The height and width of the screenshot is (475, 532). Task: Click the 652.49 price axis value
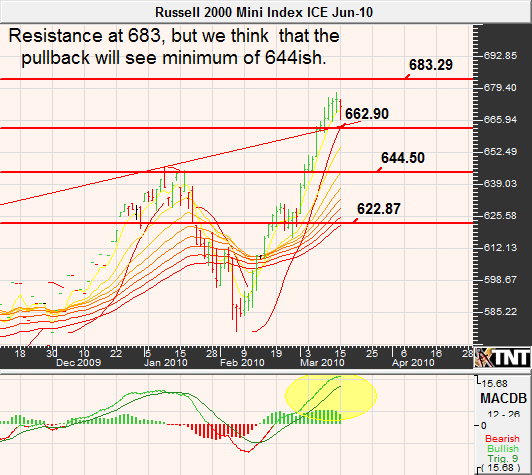(500, 151)
